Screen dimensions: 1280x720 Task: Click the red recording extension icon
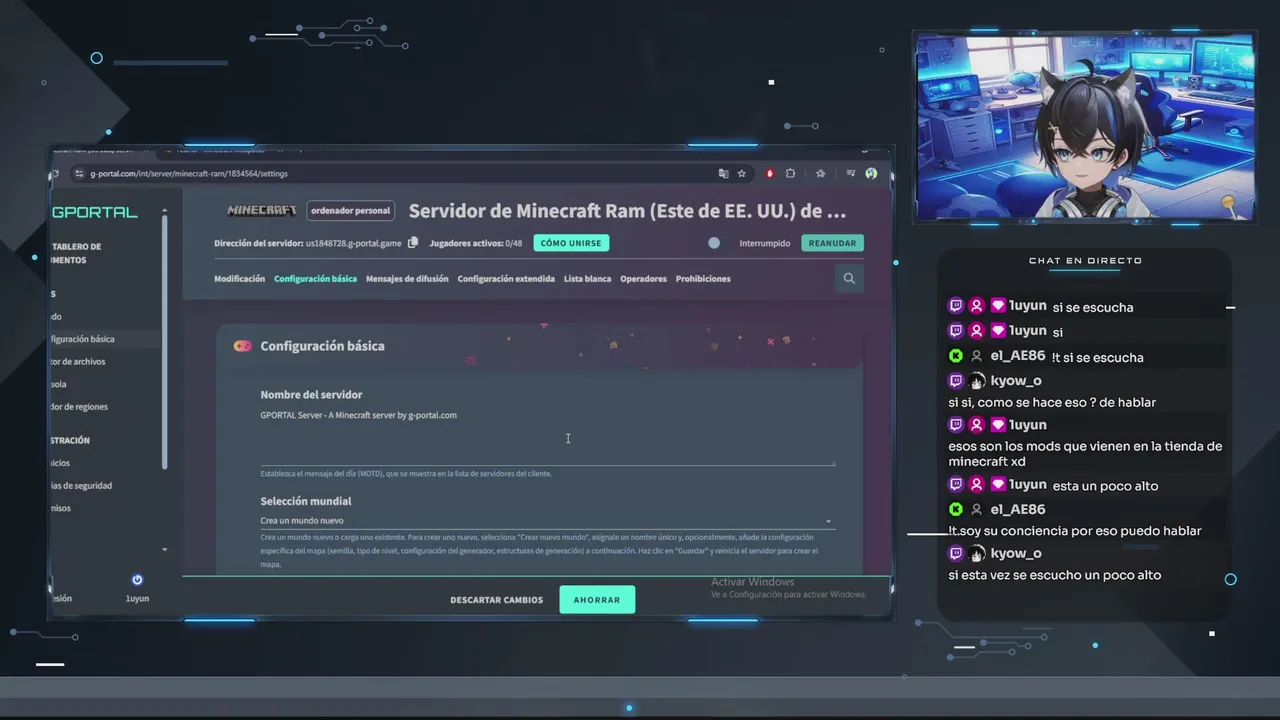coord(770,173)
